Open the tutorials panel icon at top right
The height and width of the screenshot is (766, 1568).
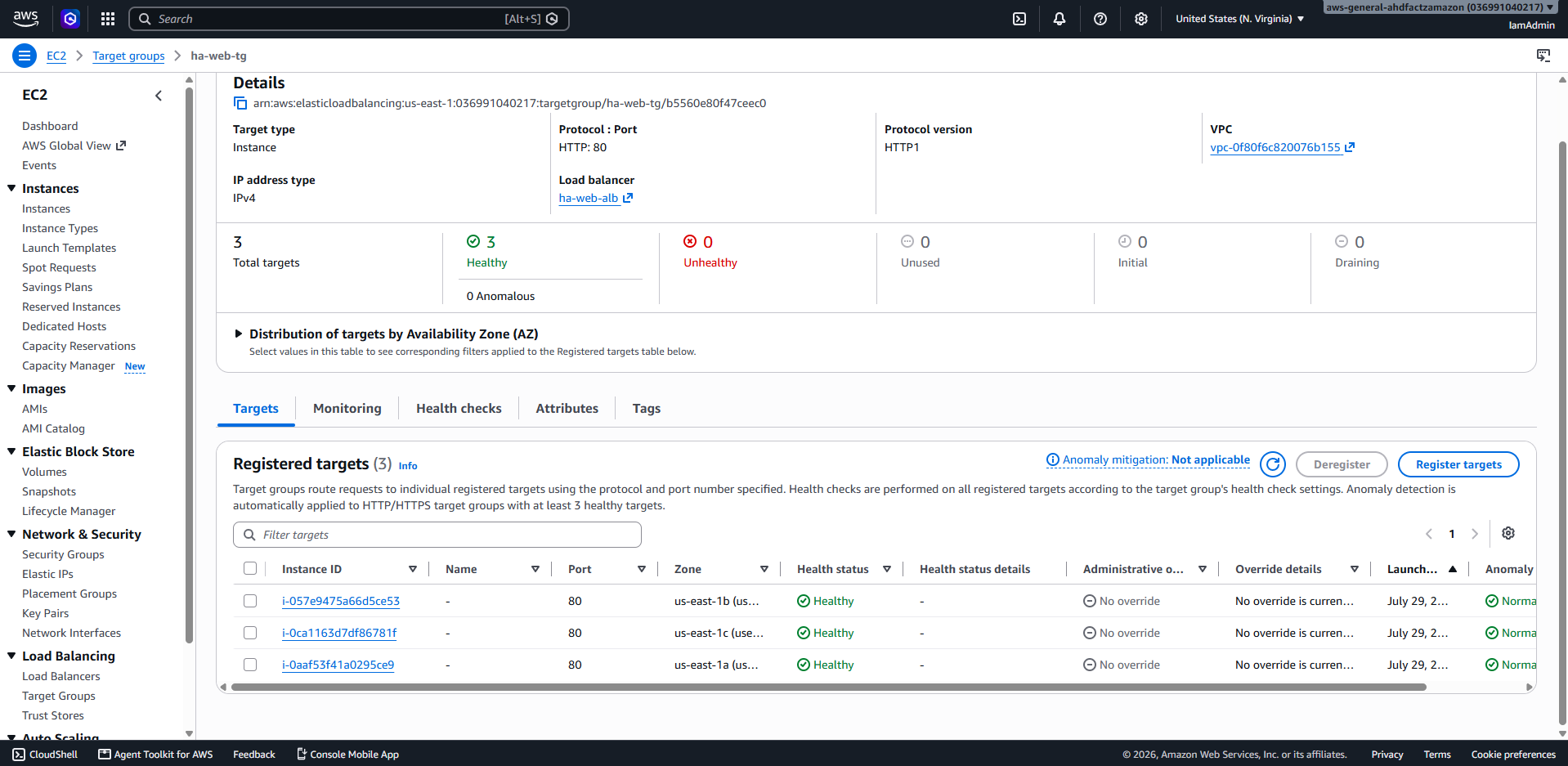point(1543,56)
